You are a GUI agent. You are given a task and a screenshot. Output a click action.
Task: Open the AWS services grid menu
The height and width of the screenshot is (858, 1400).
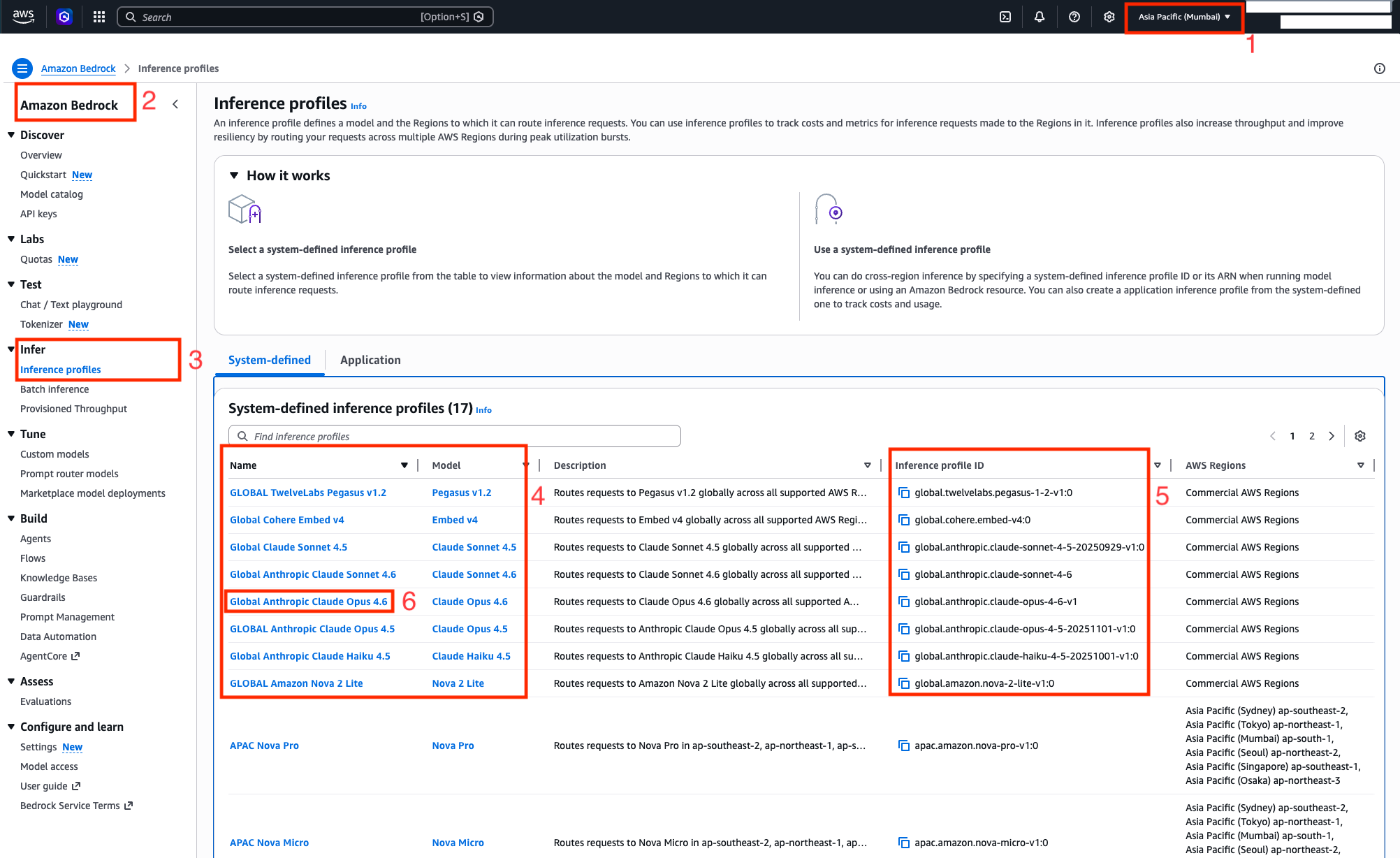[x=99, y=16]
